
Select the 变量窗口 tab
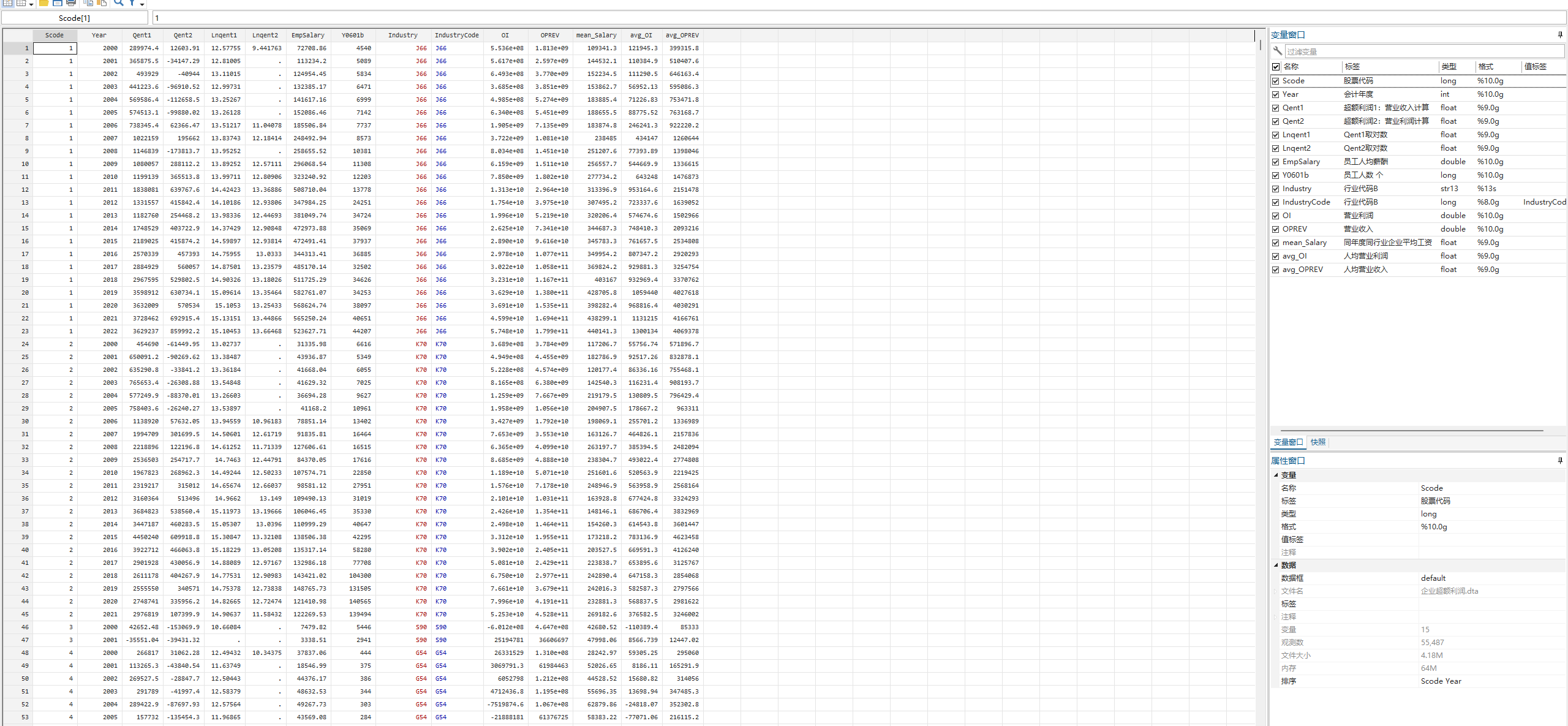click(1288, 442)
